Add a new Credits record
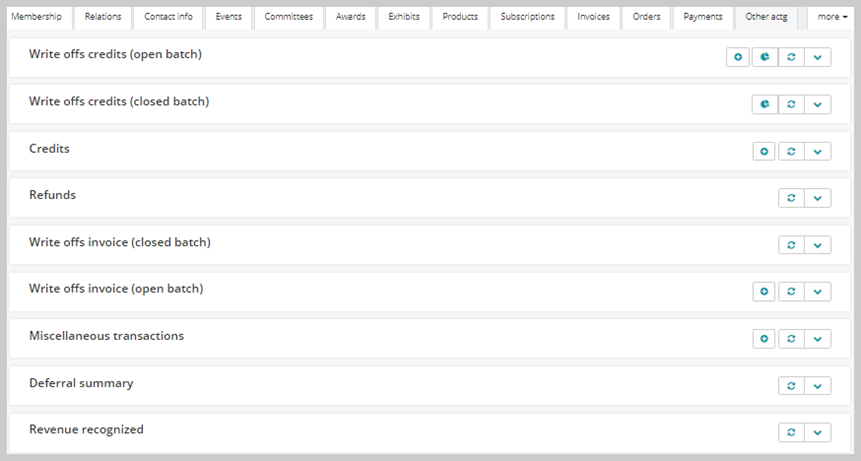 pos(764,151)
